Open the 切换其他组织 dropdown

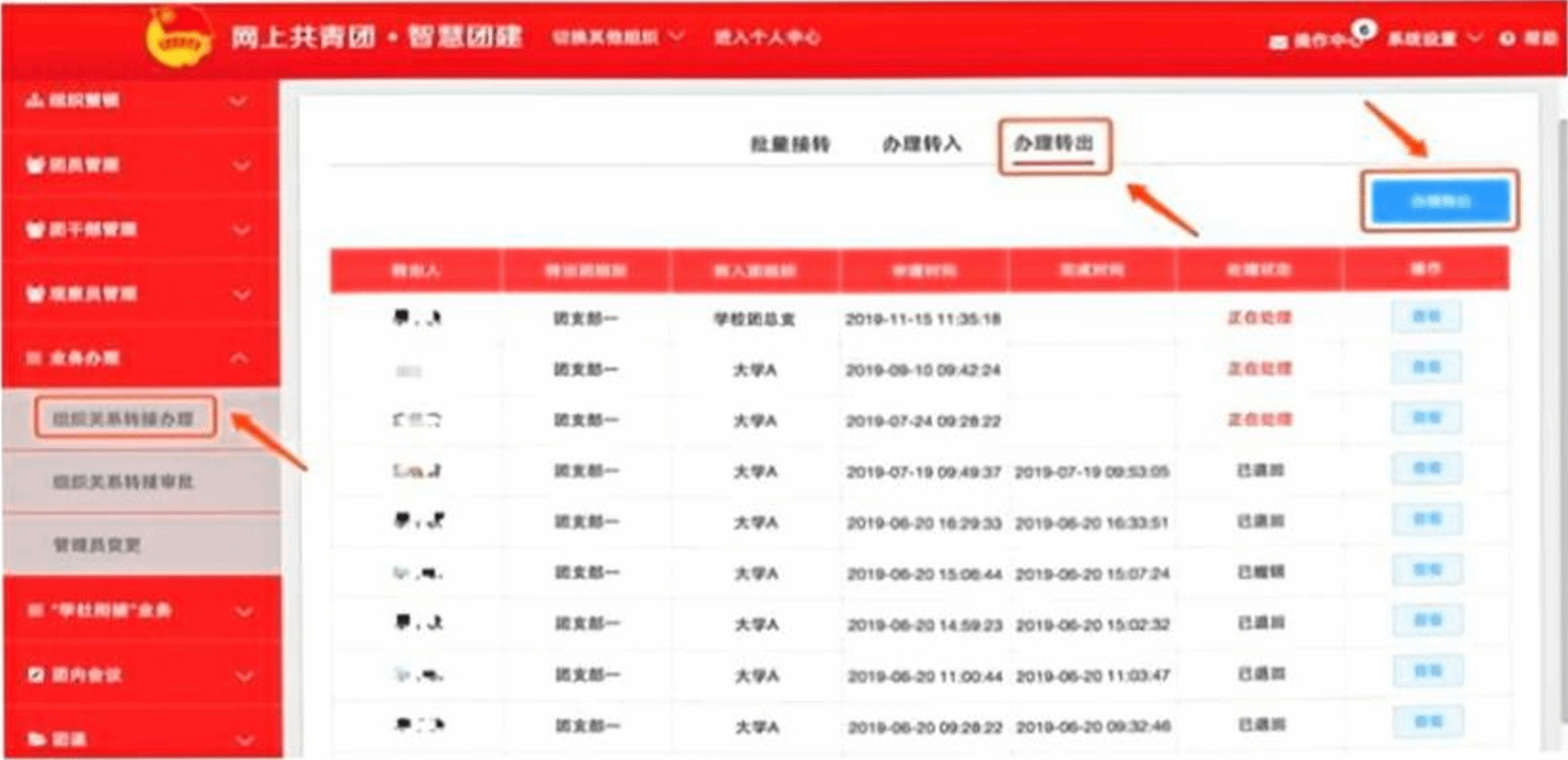[676, 37]
